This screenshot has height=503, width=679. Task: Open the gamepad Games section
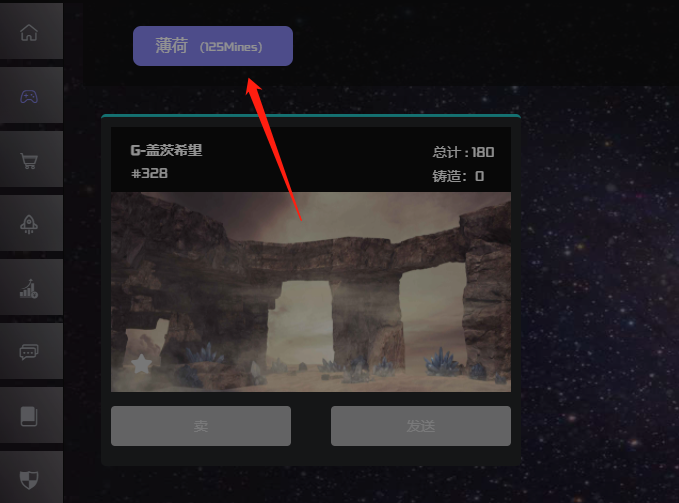point(29,96)
